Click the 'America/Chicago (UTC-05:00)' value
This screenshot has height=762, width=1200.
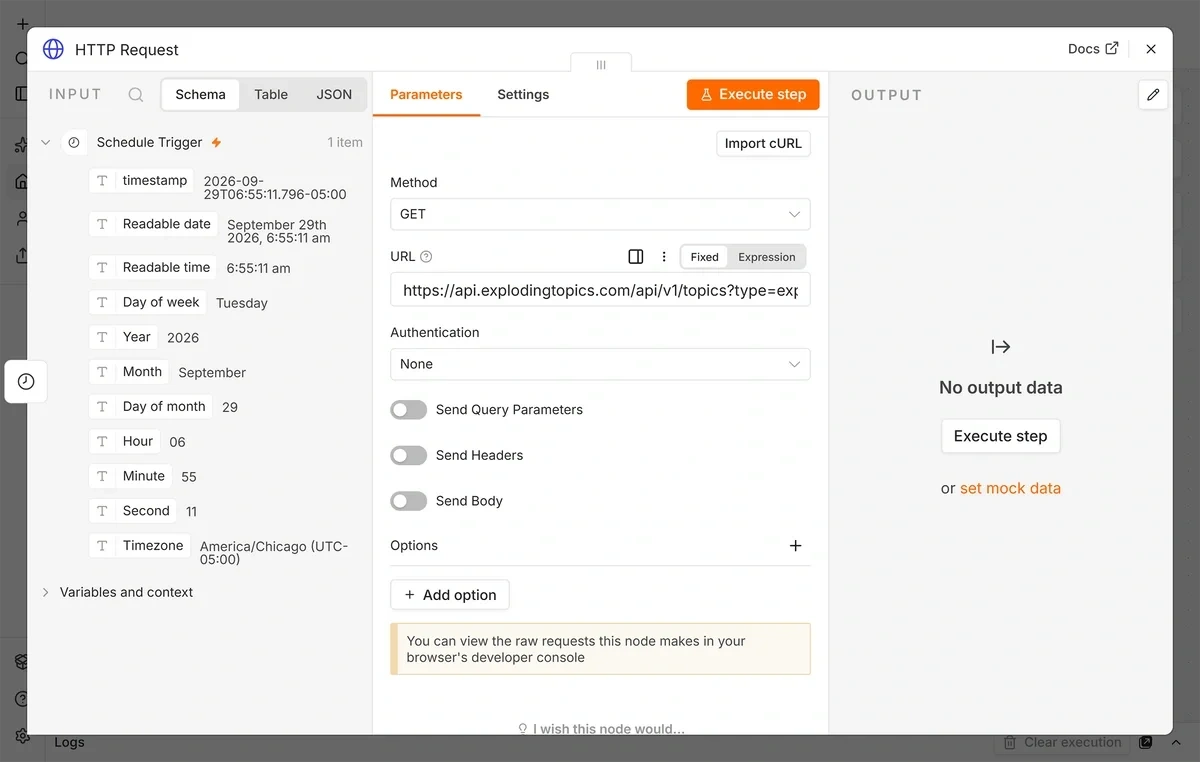[274, 553]
